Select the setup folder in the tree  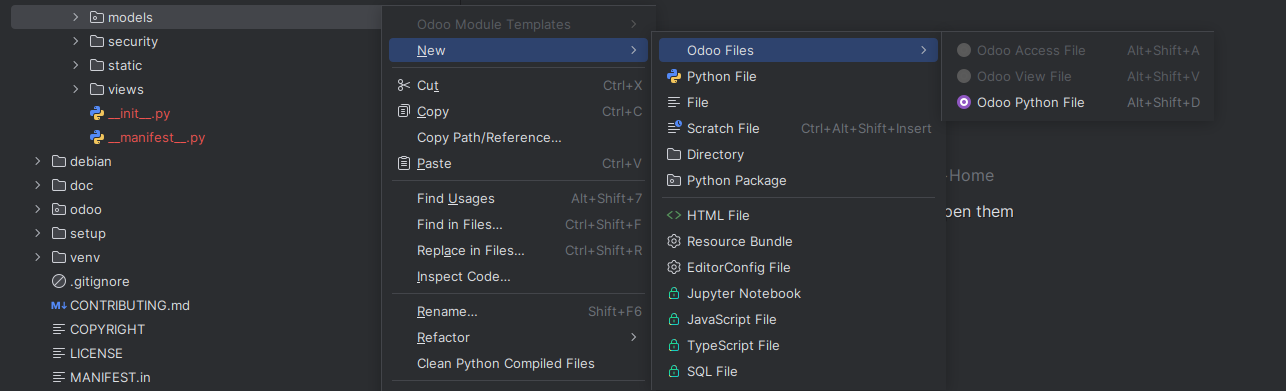click(x=197, y=233)
